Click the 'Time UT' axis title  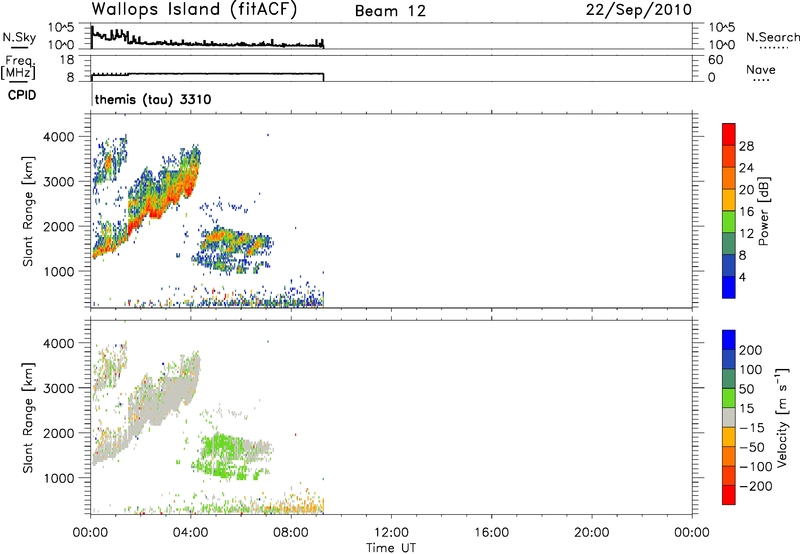point(391,548)
